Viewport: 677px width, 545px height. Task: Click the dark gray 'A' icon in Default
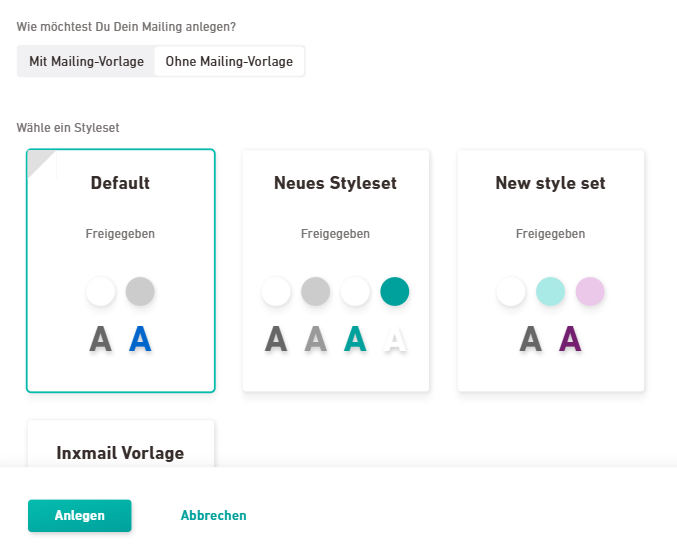click(100, 340)
